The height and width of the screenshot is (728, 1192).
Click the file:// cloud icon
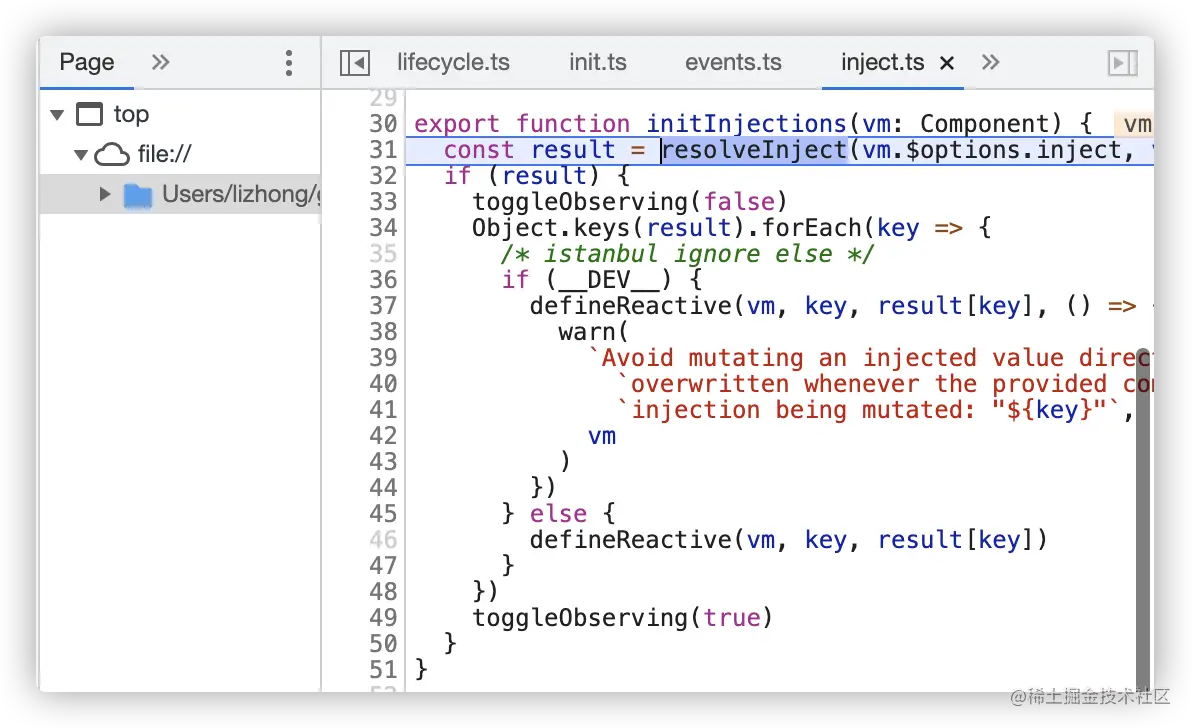[x=112, y=155]
